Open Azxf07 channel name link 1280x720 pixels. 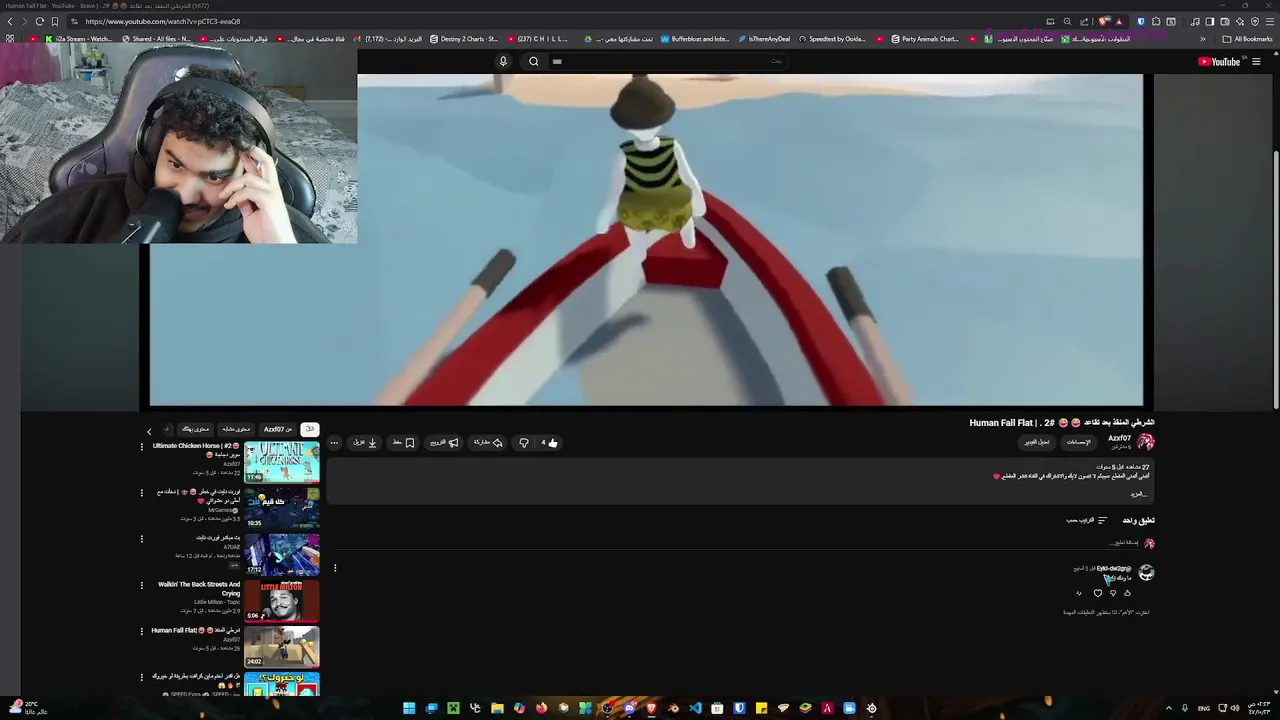tap(1119, 438)
